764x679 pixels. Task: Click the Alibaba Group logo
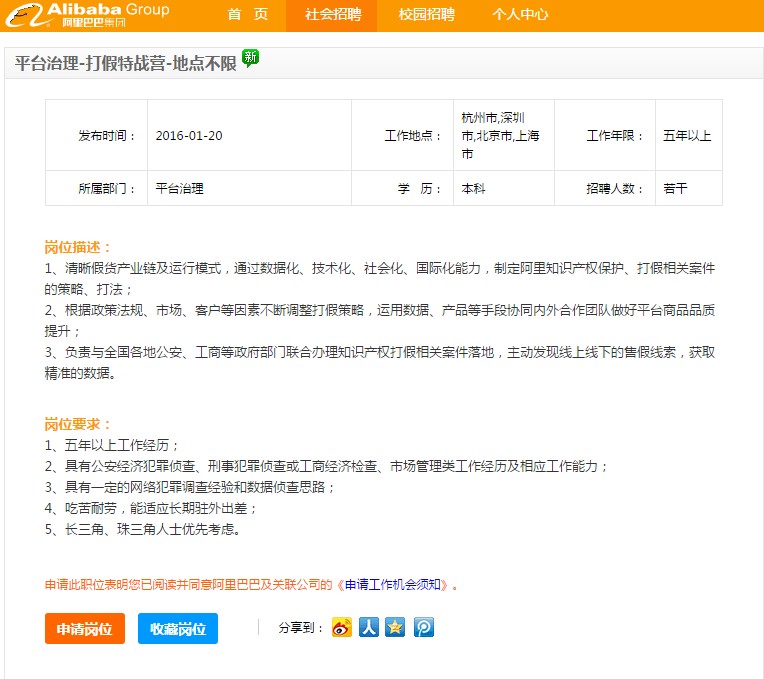tap(87, 15)
